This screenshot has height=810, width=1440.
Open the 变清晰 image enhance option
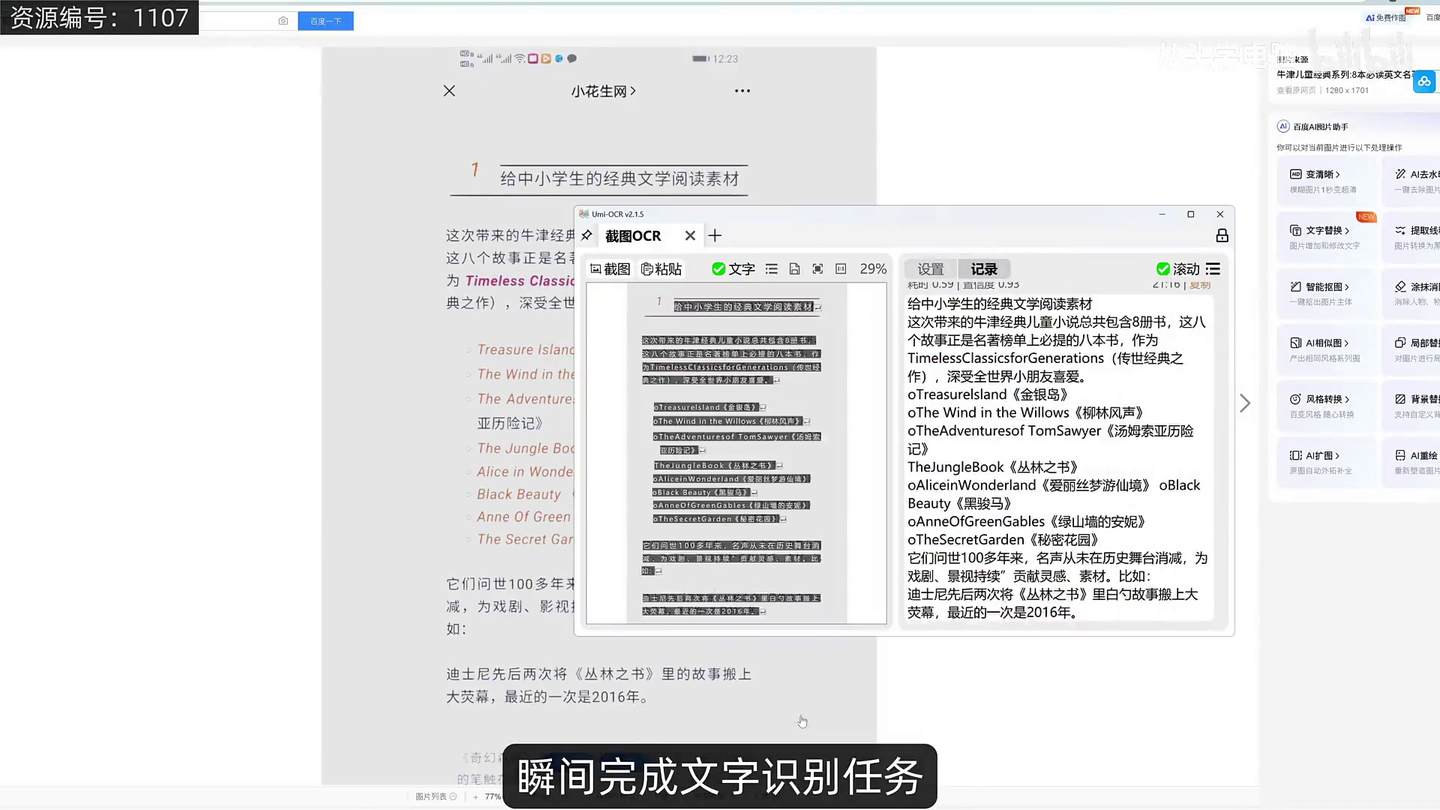(1325, 181)
